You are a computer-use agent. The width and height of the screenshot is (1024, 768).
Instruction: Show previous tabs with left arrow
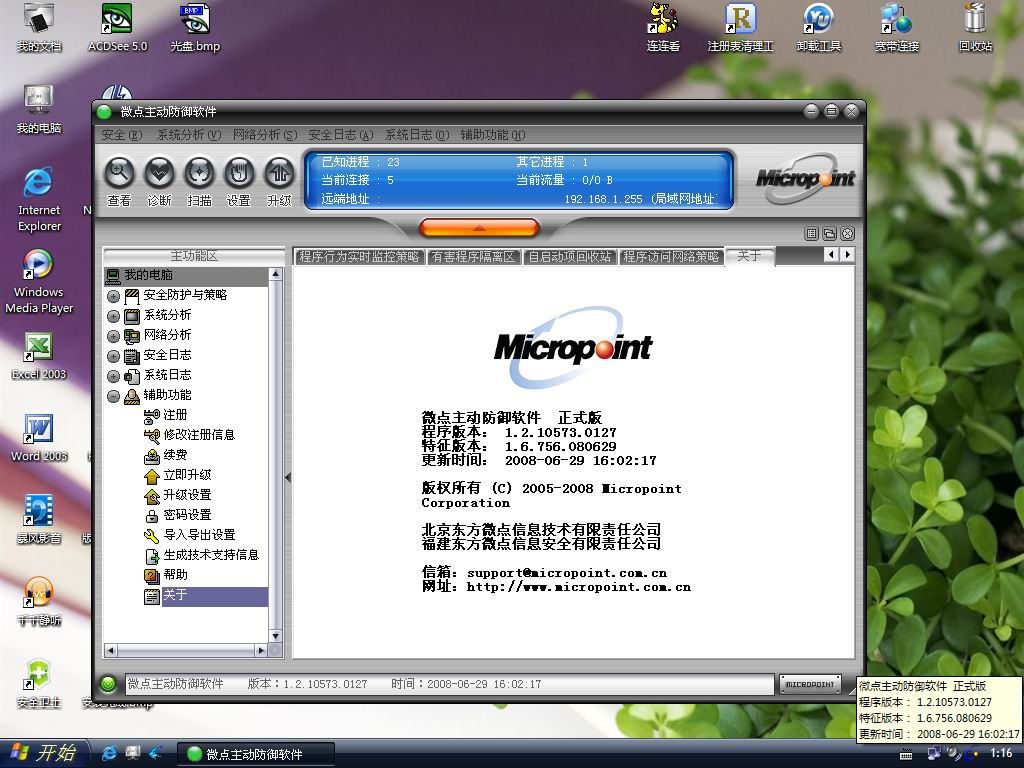click(x=831, y=255)
